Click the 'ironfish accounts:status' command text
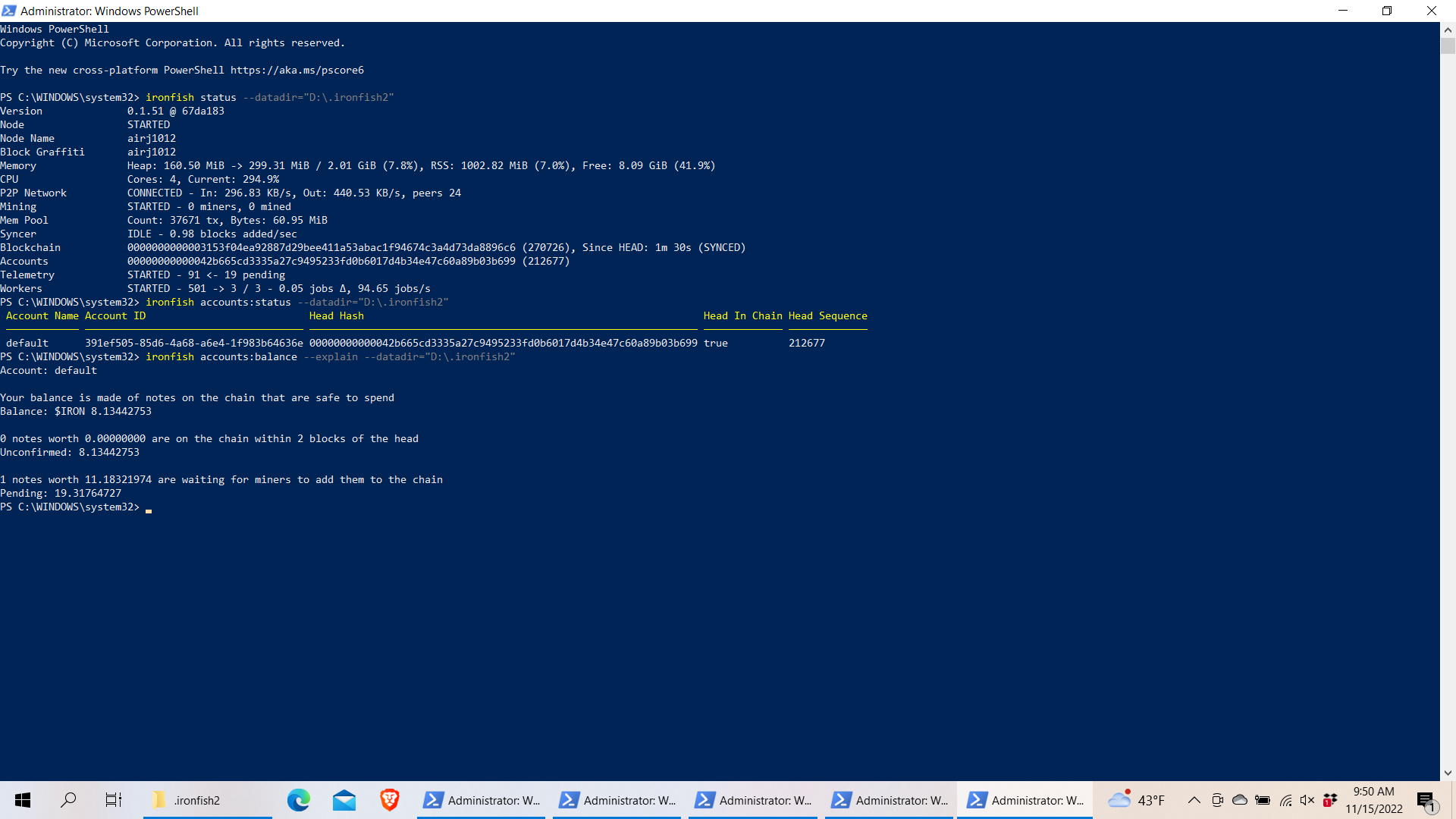The height and width of the screenshot is (819, 1456). [218, 303]
